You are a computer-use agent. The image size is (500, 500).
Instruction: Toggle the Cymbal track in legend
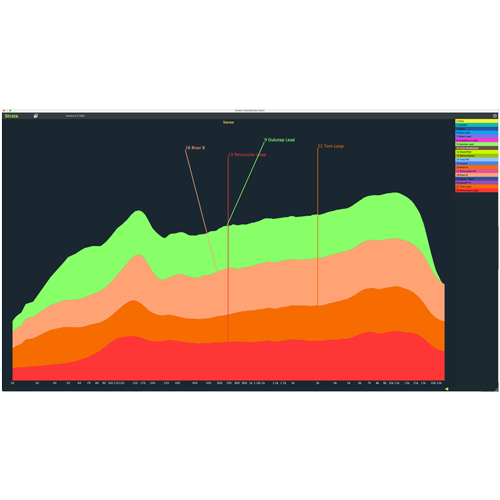coord(477,125)
